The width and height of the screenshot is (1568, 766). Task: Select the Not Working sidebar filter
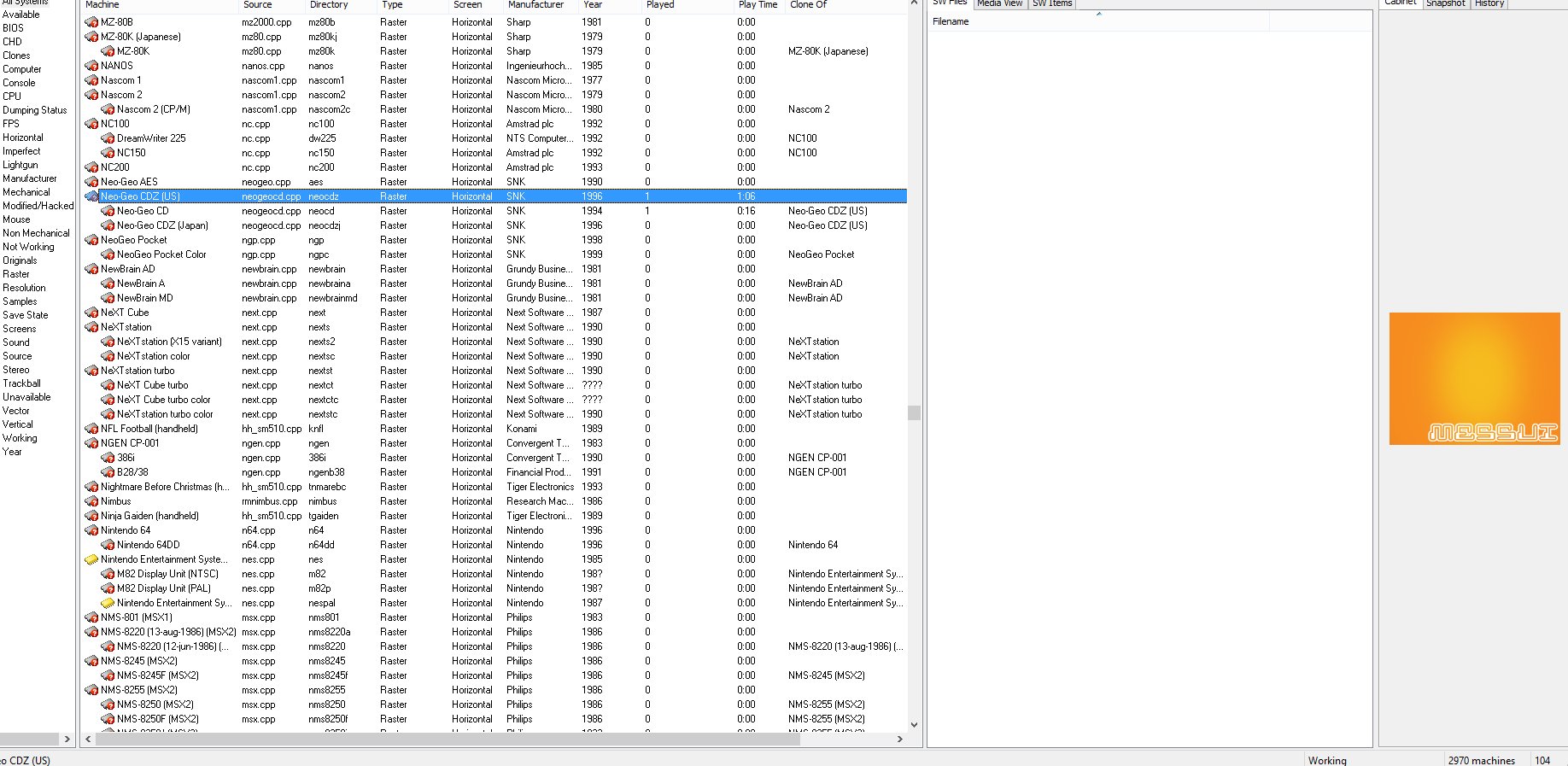pos(28,247)
